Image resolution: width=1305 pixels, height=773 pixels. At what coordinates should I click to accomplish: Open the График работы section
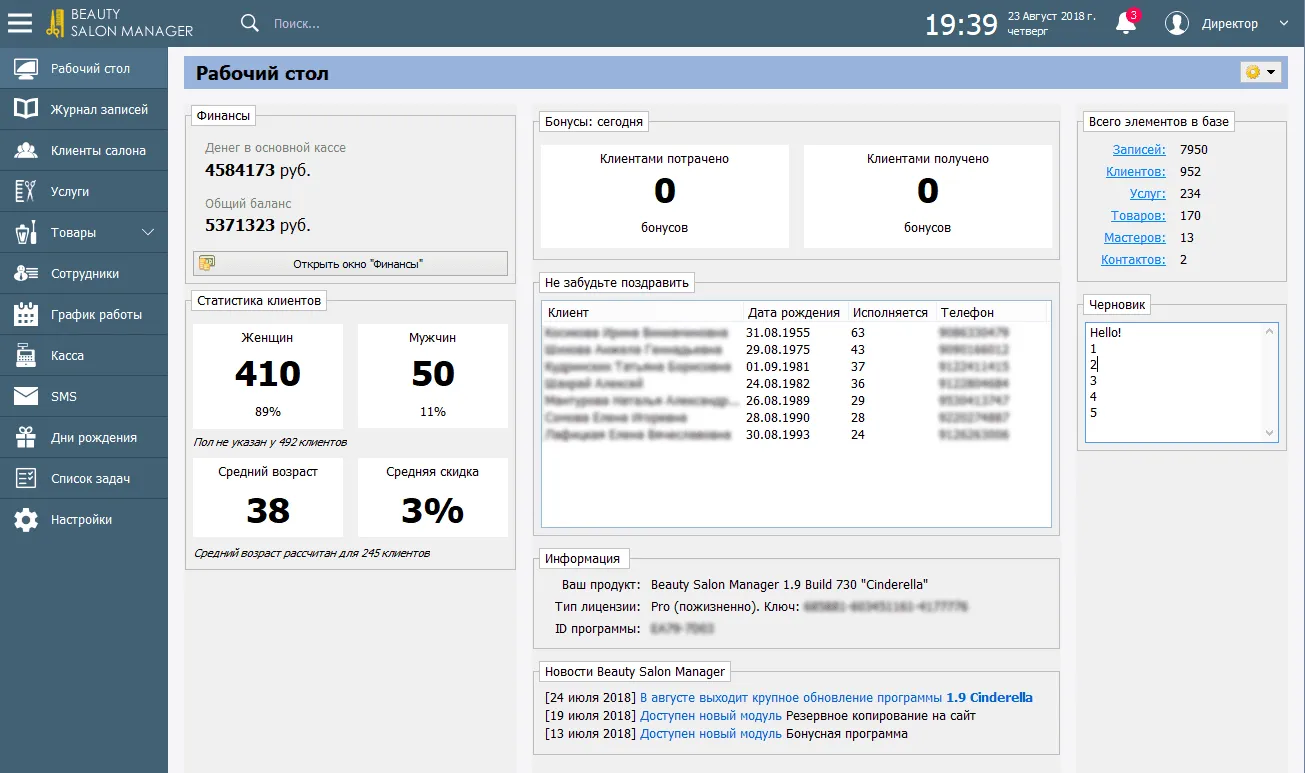(84, 314)
